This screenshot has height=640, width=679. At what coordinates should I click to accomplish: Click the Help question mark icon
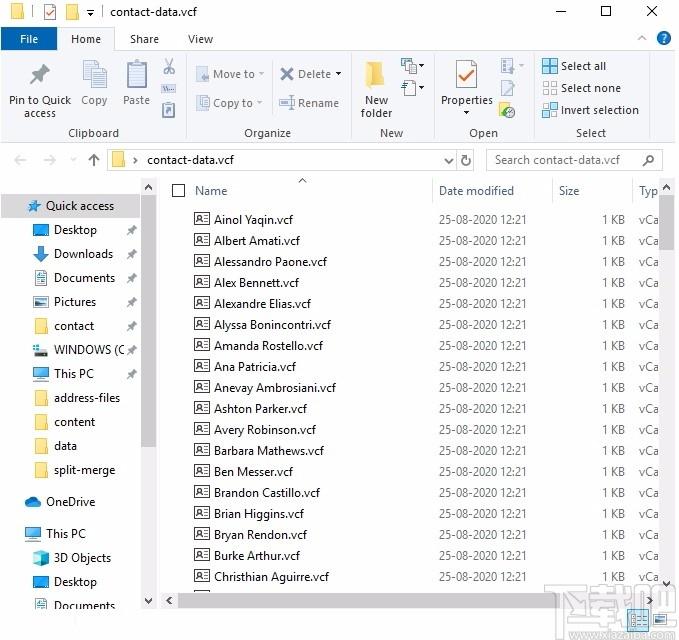click(x=663, y=39)
